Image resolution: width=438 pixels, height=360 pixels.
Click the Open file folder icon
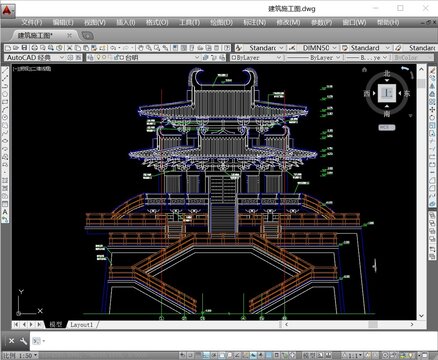pos(16,48)
